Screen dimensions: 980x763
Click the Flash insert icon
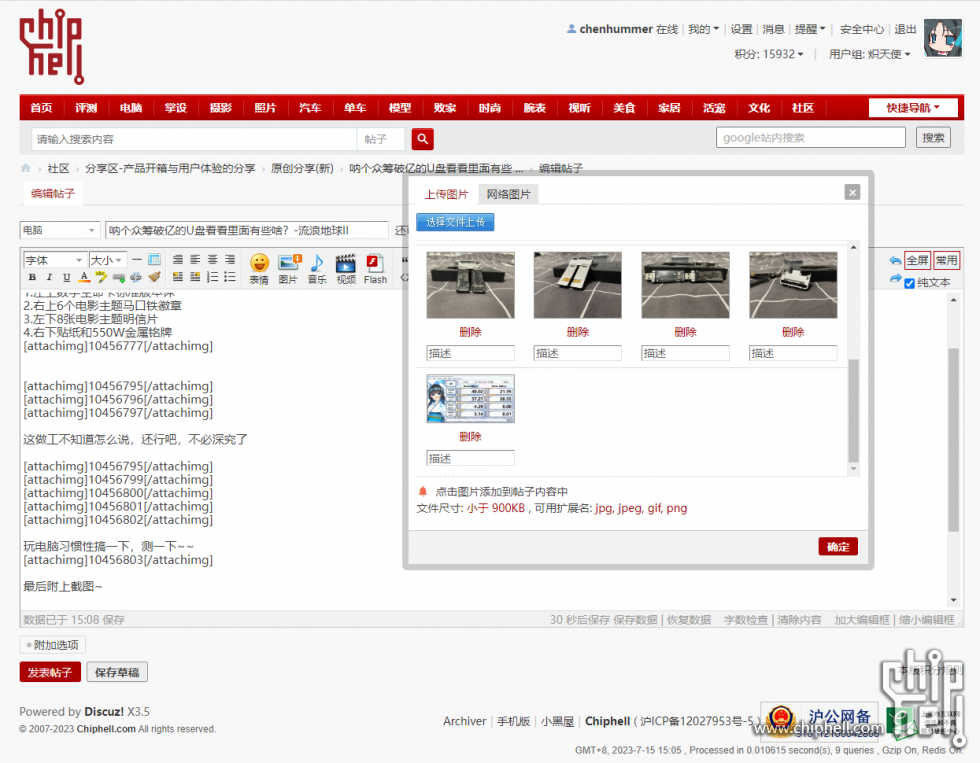tap(375, 269)
